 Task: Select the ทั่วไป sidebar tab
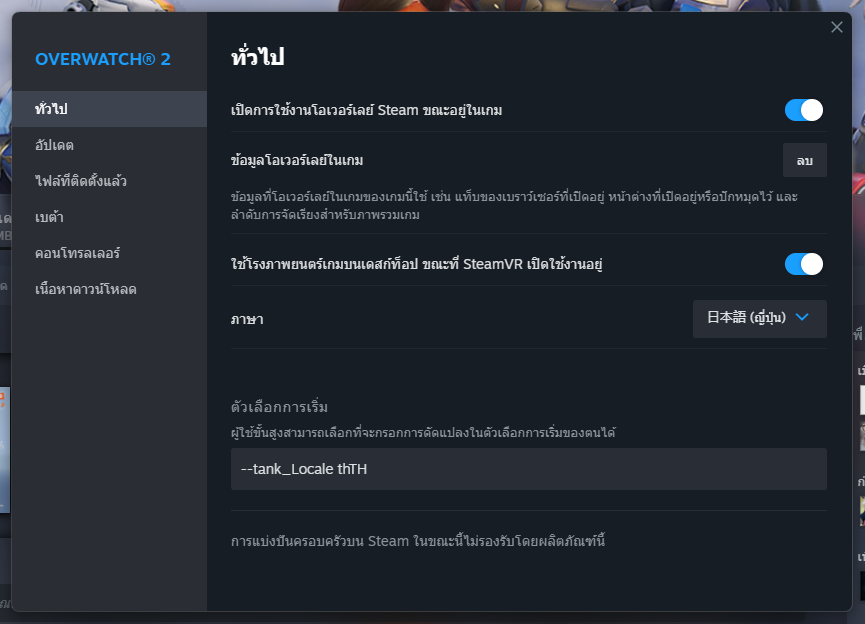pos(109,109)
